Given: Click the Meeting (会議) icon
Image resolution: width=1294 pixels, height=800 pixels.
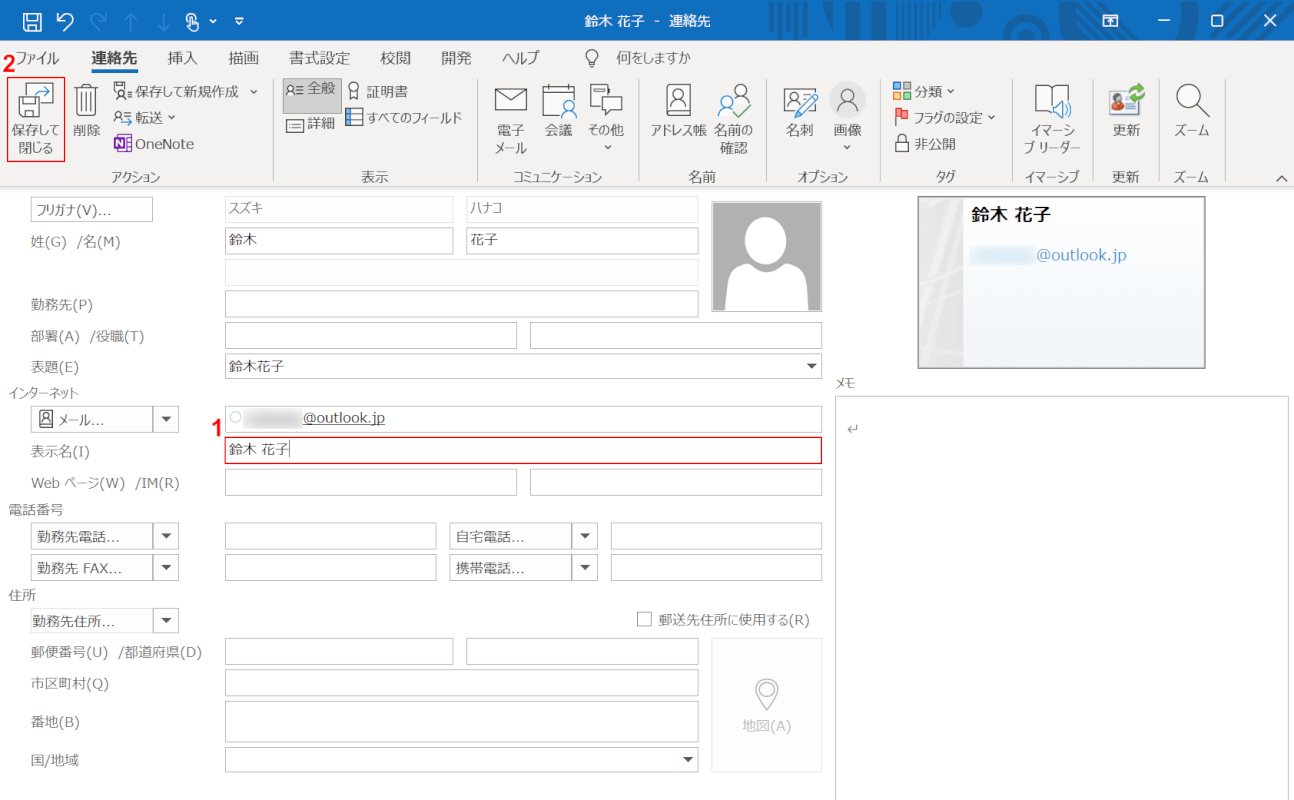Looking at the screenshot, I should click(559, 110).
